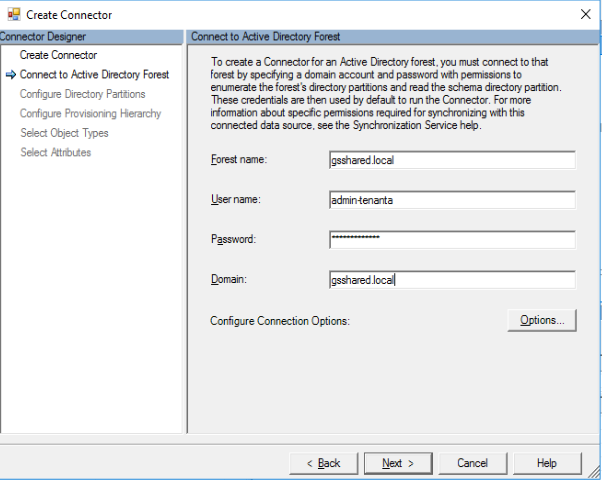Cancel the connector creation
This screenshot has width=602, height=480.
(472, 463)
